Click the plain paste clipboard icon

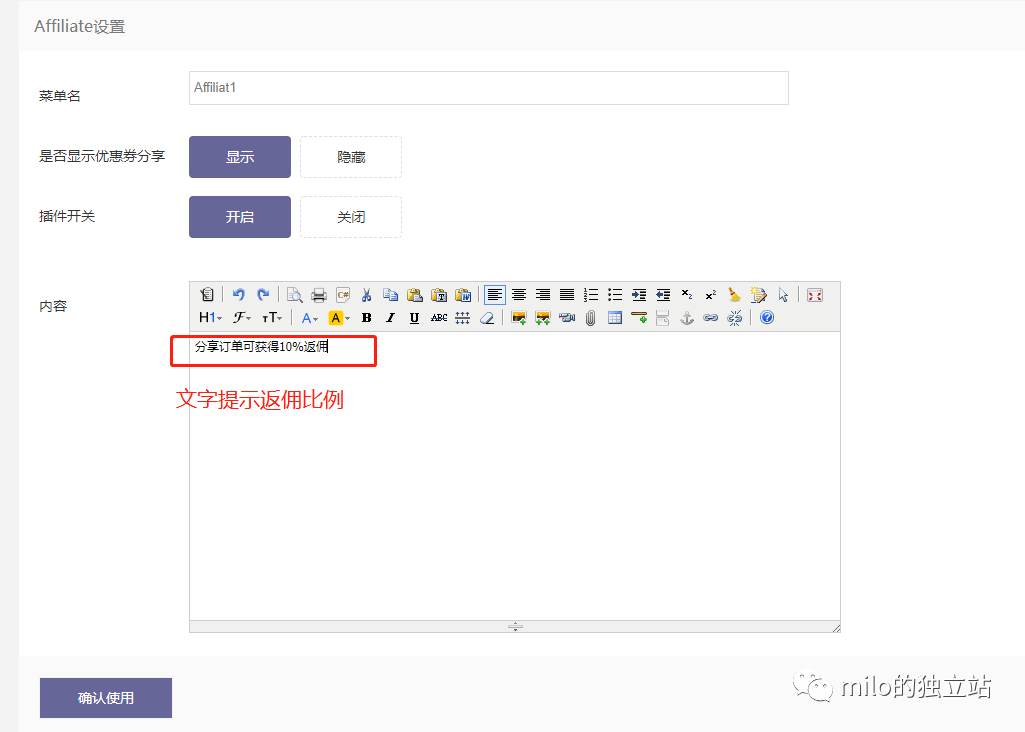tap(414, 295)
